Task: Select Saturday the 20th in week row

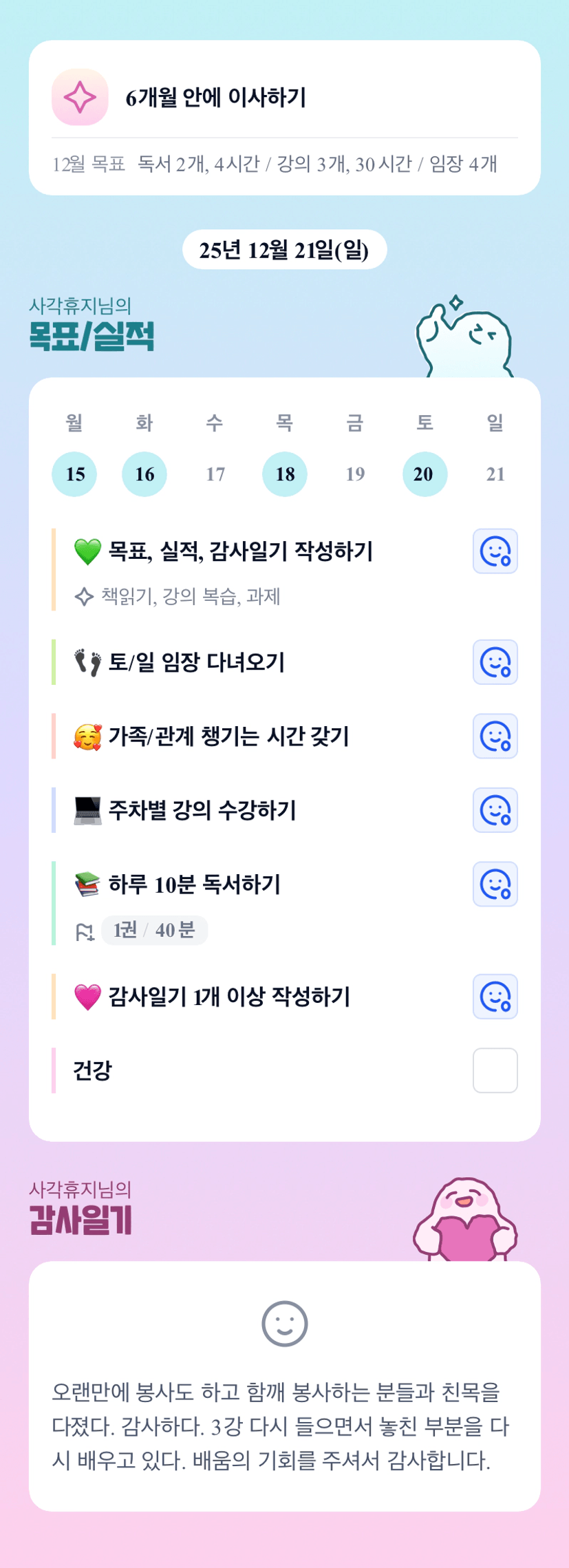Action: click(425, 474)
